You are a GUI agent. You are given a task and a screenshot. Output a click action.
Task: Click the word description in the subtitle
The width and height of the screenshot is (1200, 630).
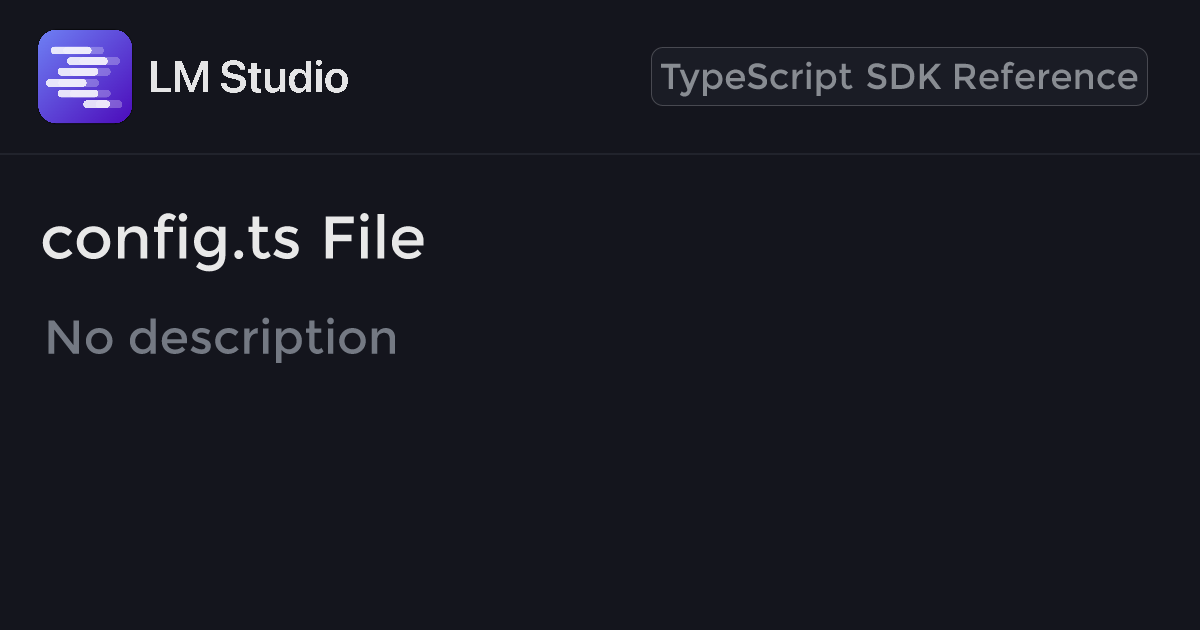point(263,338)
